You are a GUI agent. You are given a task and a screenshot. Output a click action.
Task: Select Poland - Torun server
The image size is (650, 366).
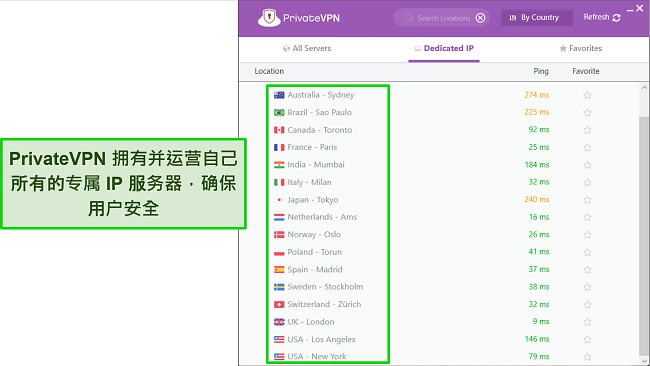315,252
